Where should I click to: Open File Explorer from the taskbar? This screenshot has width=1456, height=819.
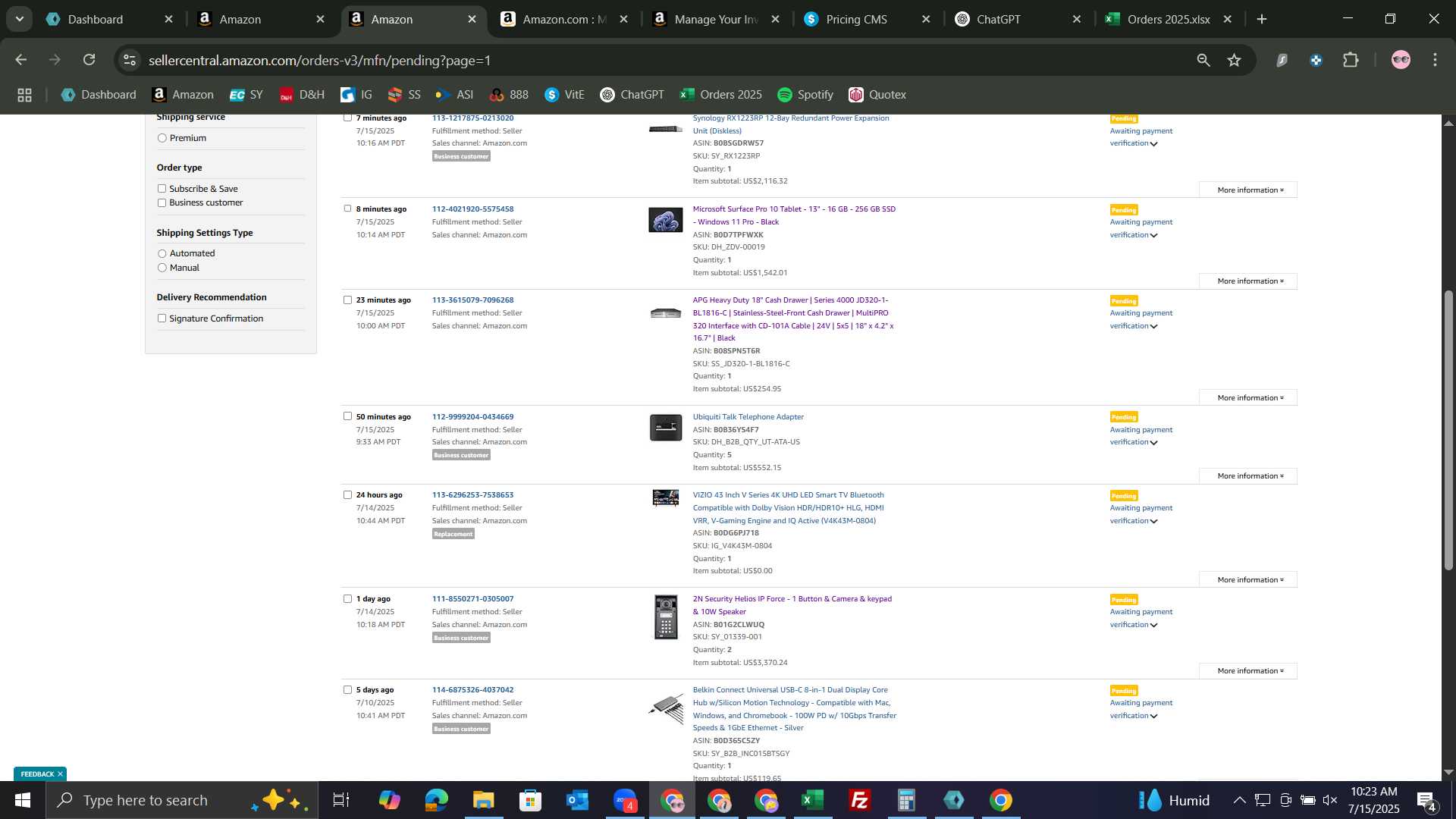point(483,800)
